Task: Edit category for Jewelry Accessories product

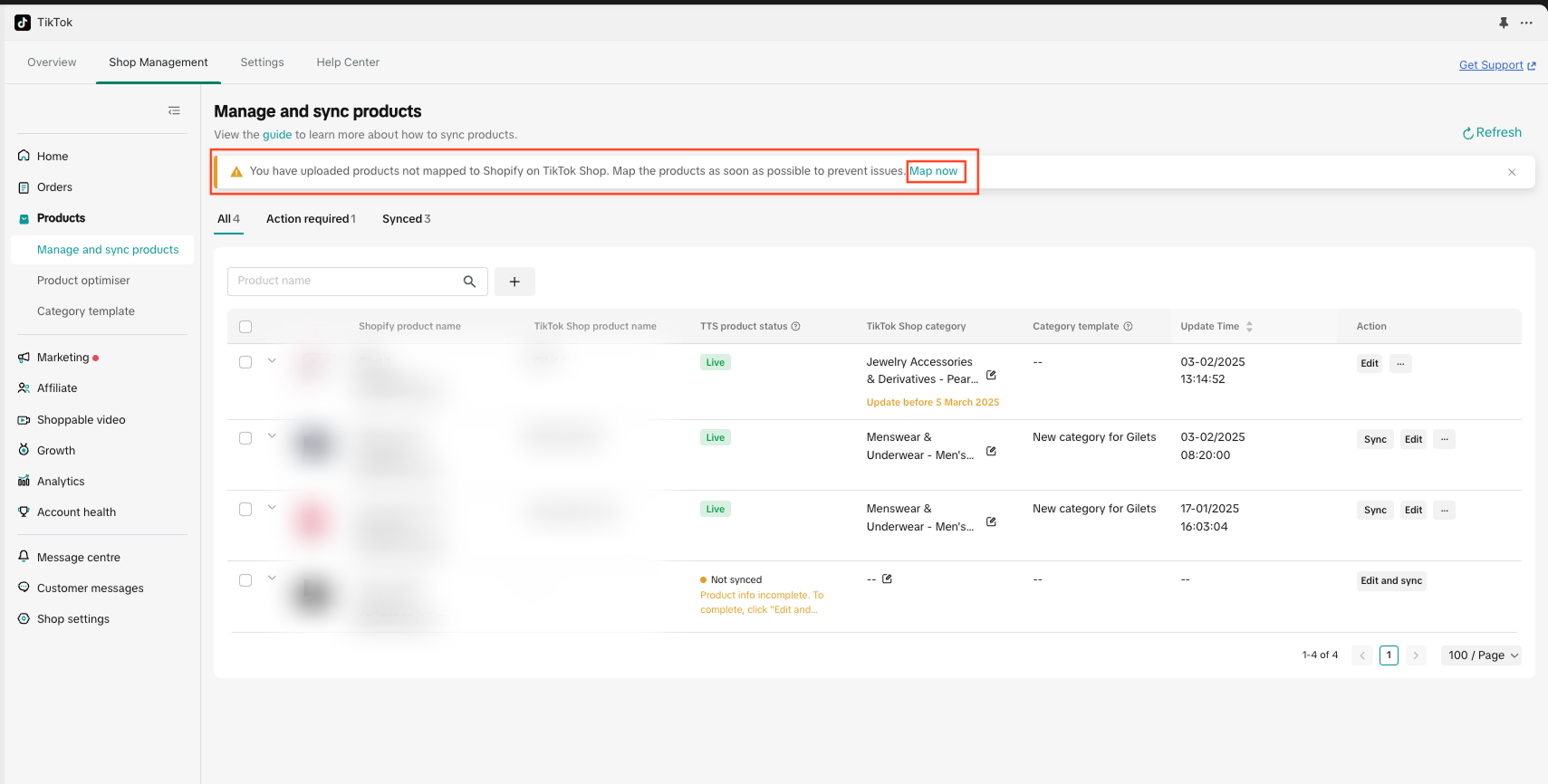Action: pyautogui.click(x=991, y=375)
